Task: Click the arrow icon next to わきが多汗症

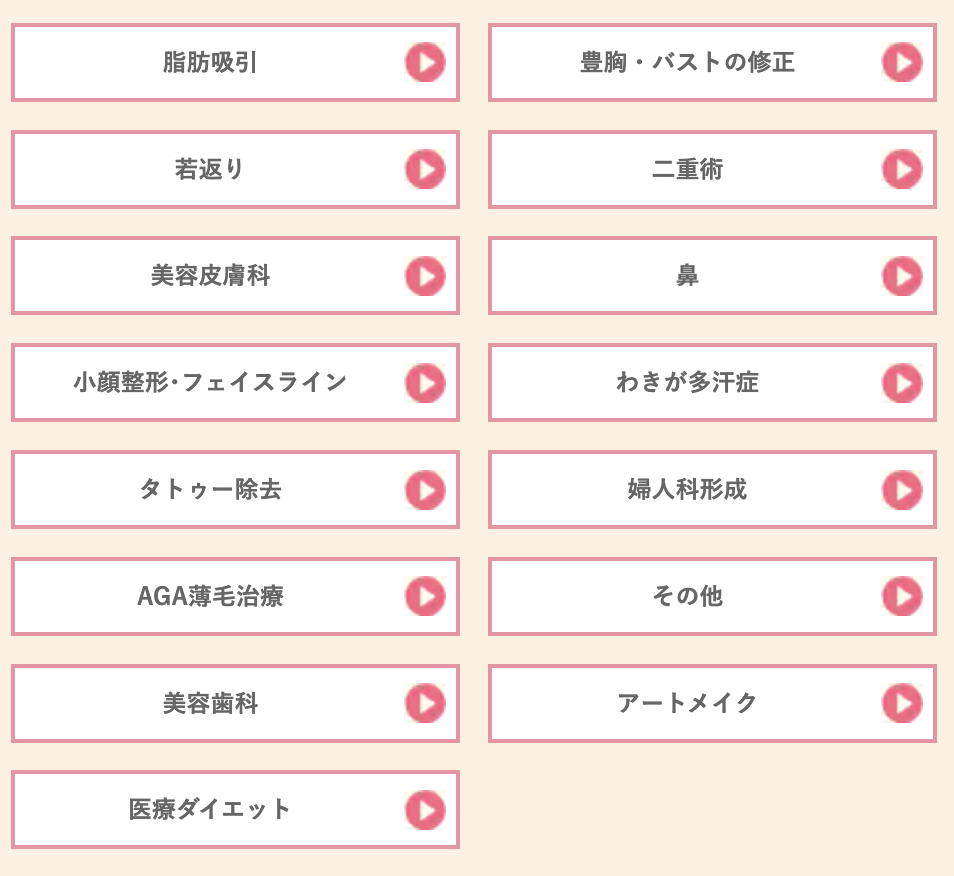Action: point(902,383)
